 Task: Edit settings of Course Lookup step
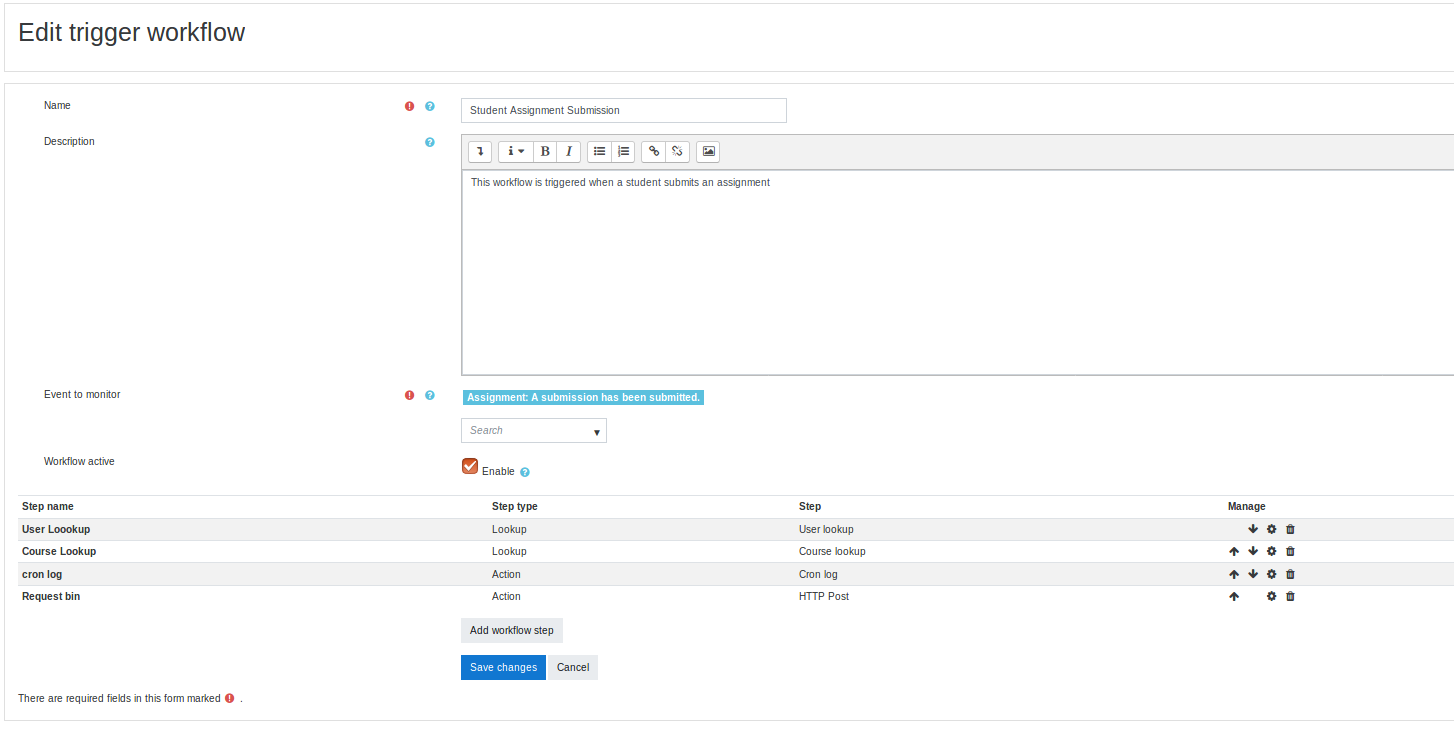(x=1271, y=551)
